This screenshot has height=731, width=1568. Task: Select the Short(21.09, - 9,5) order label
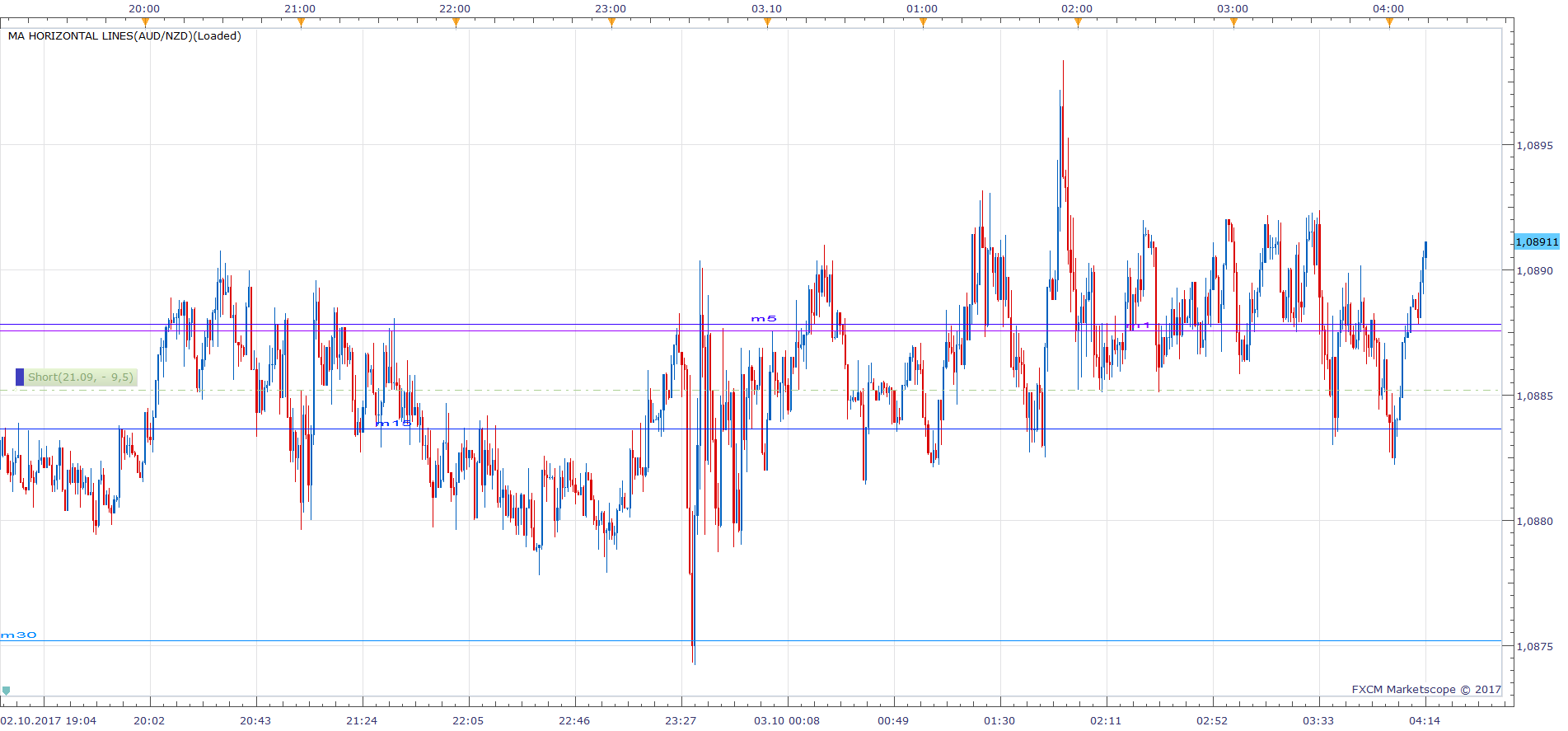pos(81,377)
